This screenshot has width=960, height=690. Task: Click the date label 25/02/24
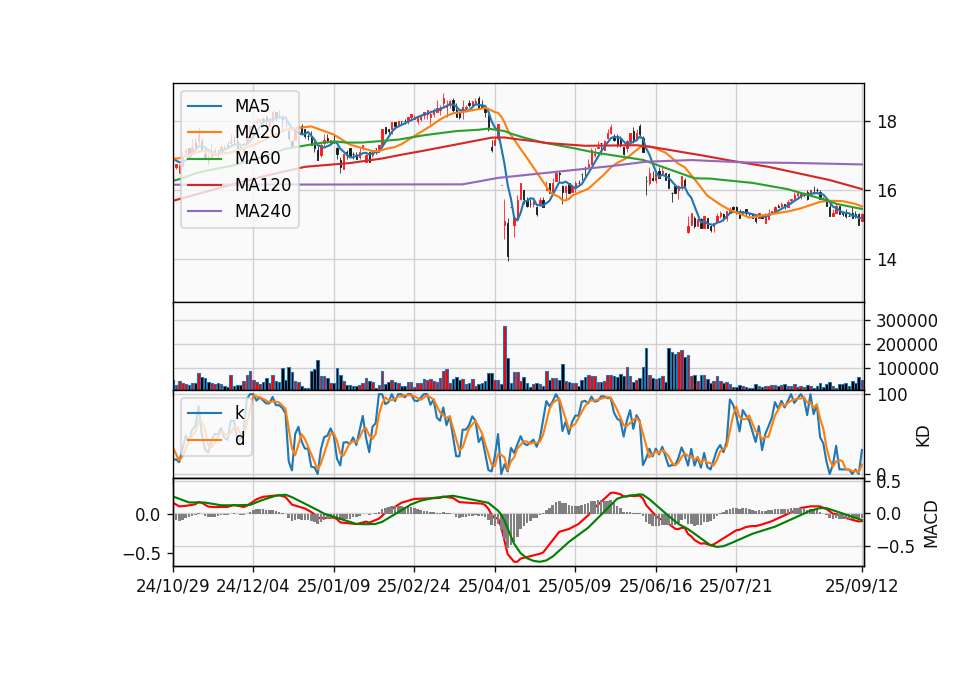(x=414, y=586)
